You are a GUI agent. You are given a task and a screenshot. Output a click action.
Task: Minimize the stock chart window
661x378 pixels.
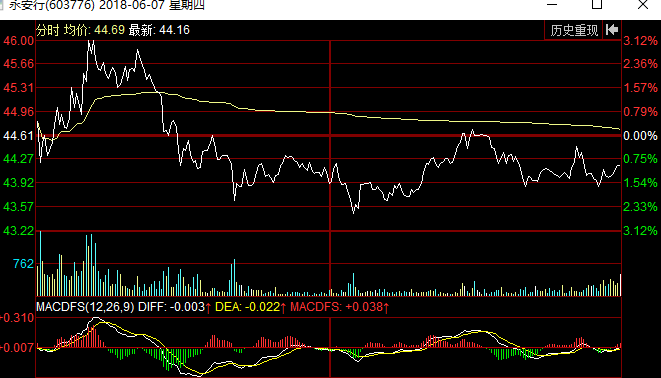552,5
